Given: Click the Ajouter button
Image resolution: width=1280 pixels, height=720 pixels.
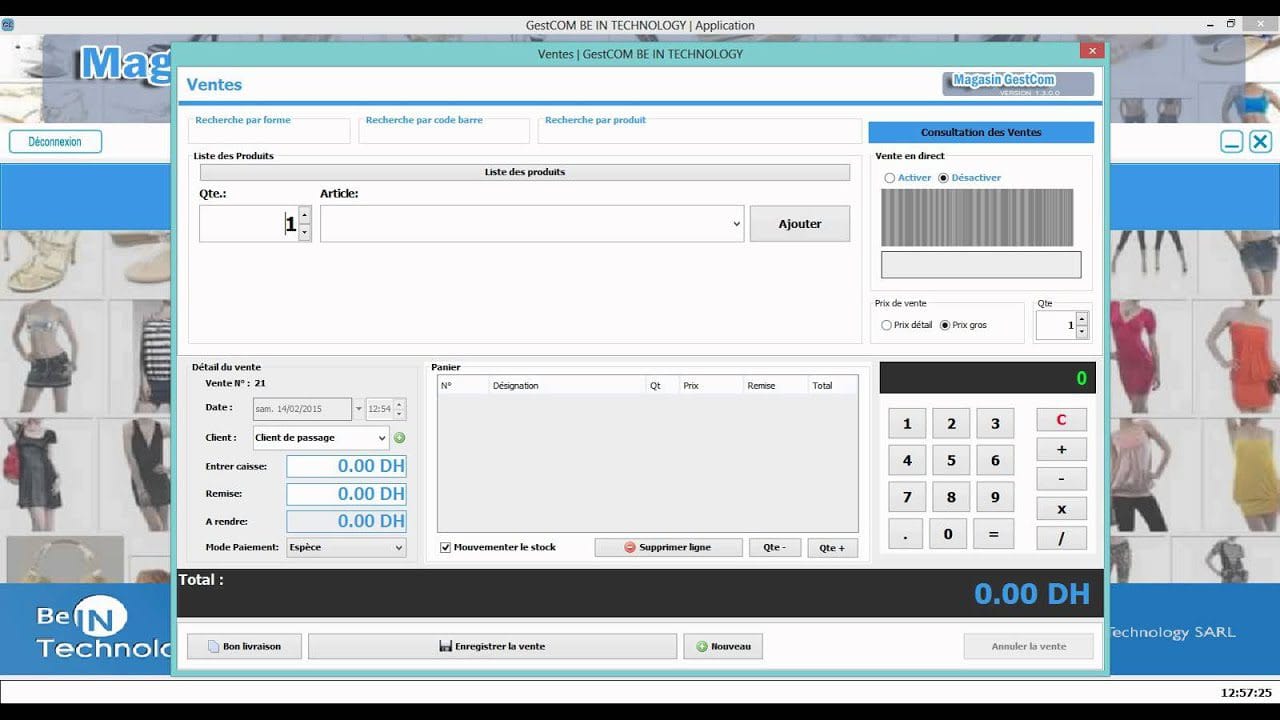Looking at the screenshot, I should [x=800, y=224].
